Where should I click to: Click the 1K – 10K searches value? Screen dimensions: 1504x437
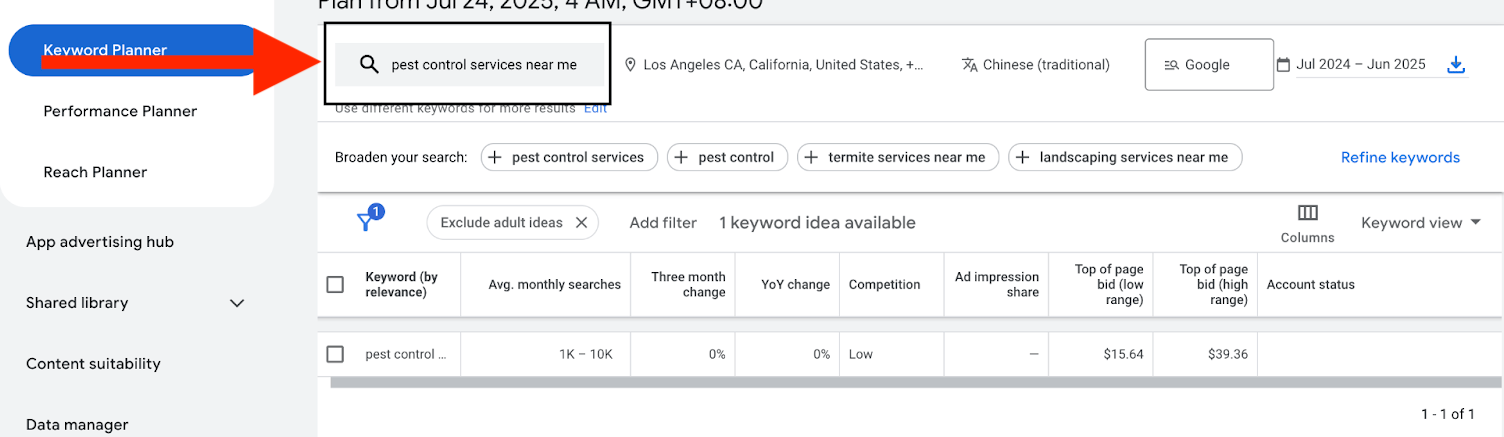(587, 354)
